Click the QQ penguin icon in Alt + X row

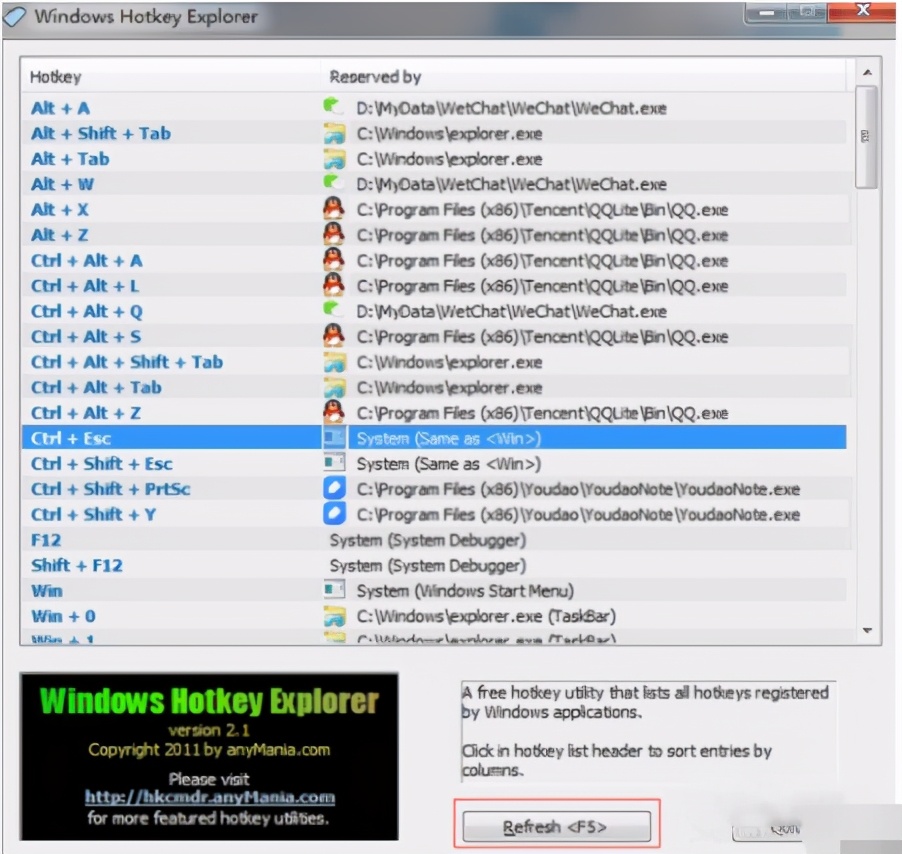(334, 209)
